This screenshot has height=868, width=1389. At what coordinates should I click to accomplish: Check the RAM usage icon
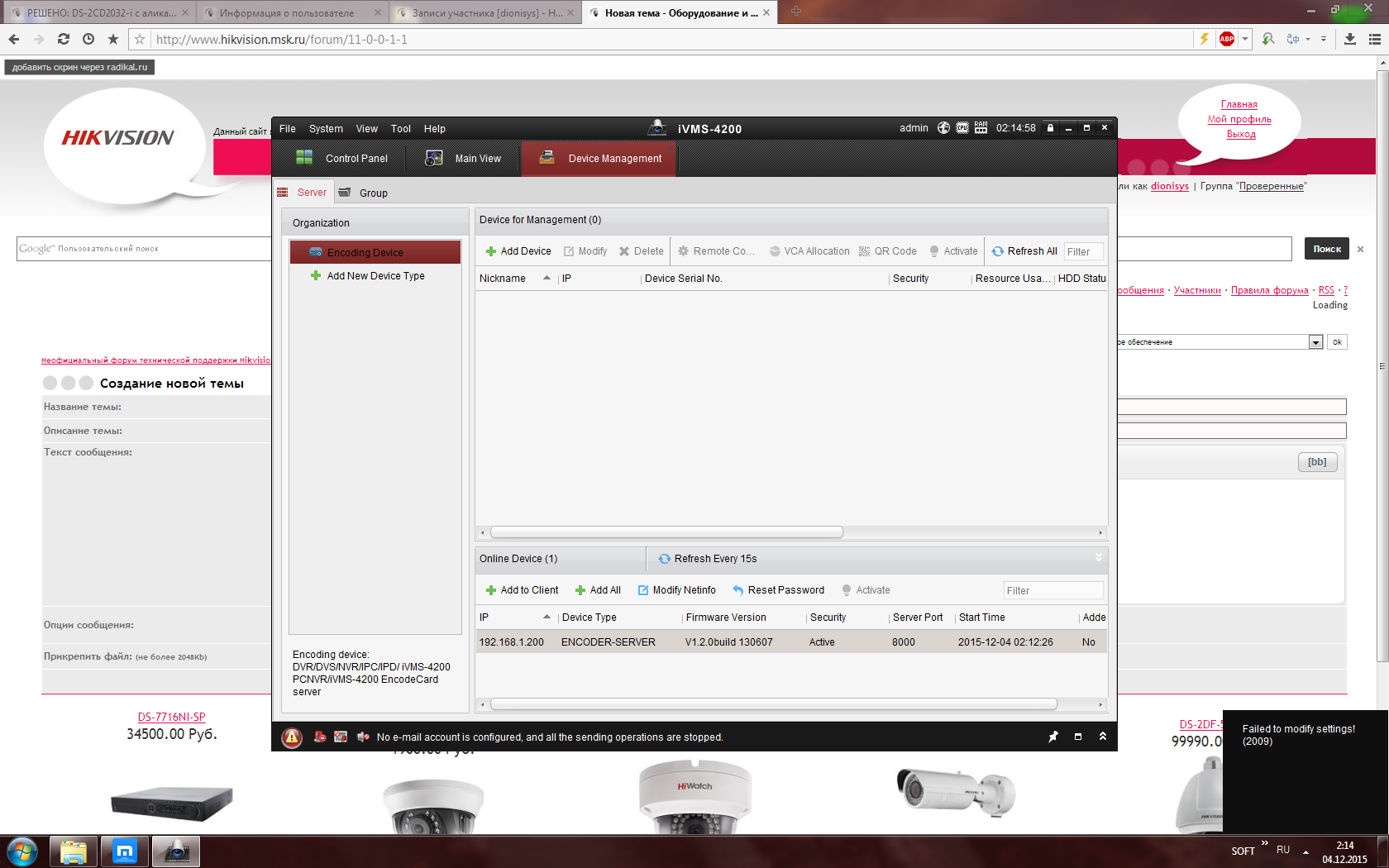point(981,128)
